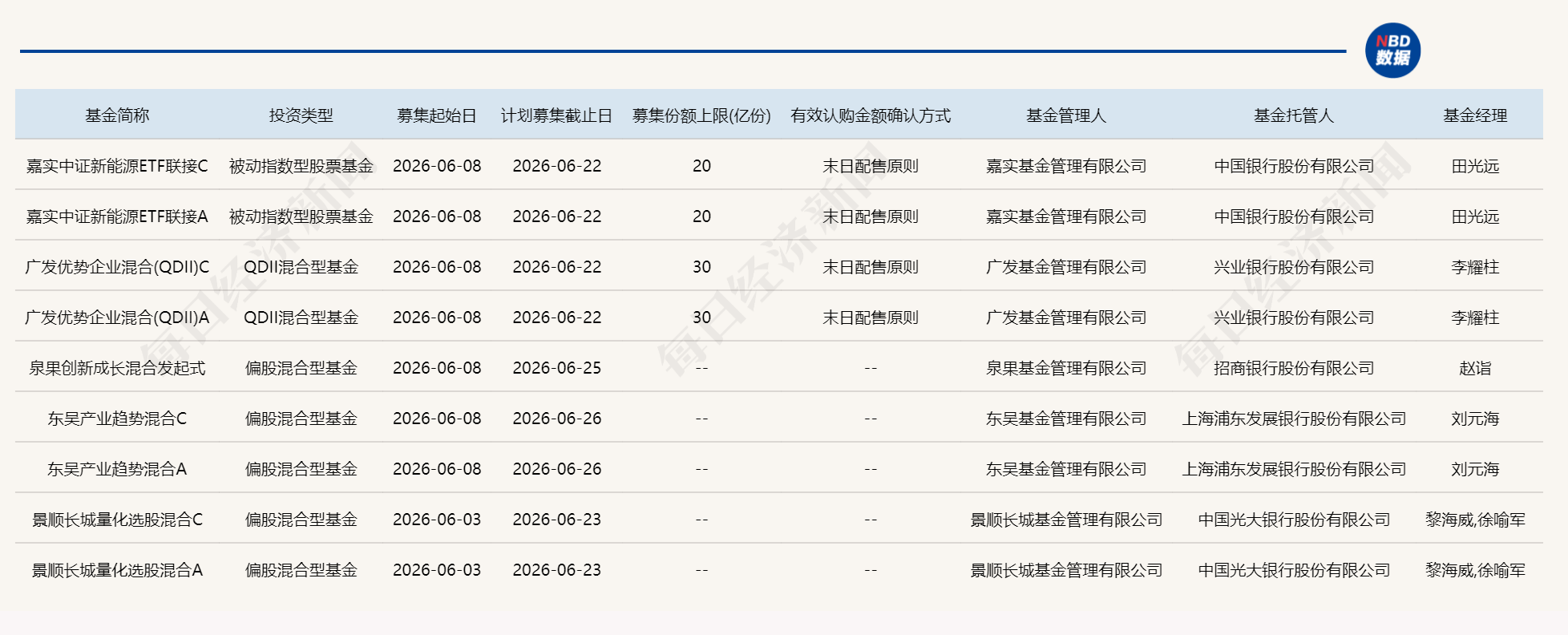Click 中国银行股份有限公司 in ETF联接A row
This screenshot has width=1568, height=635.
click(1294, 216)
